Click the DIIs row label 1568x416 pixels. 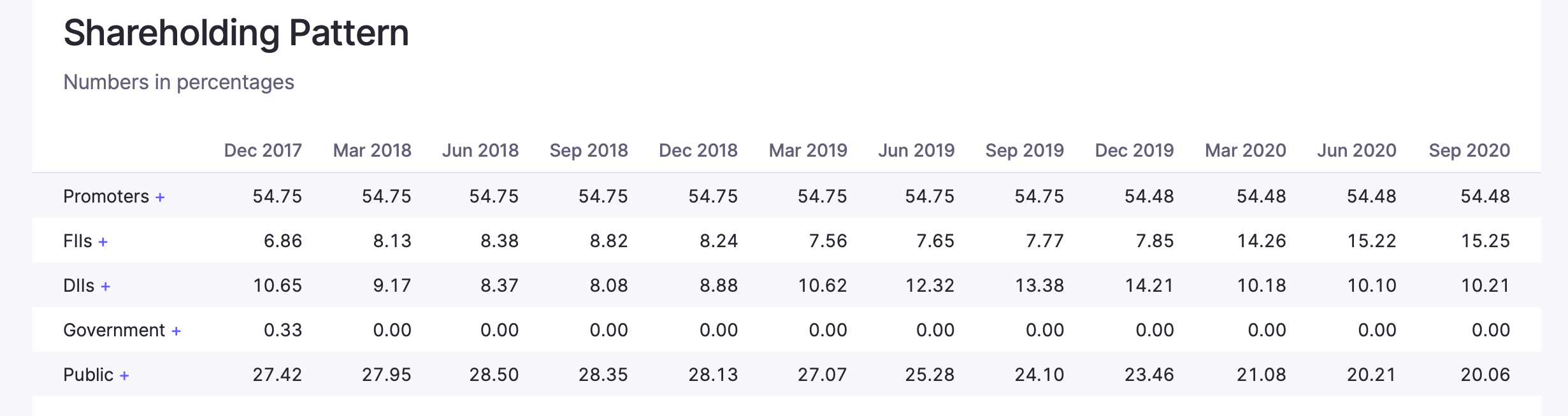(79, 285)
